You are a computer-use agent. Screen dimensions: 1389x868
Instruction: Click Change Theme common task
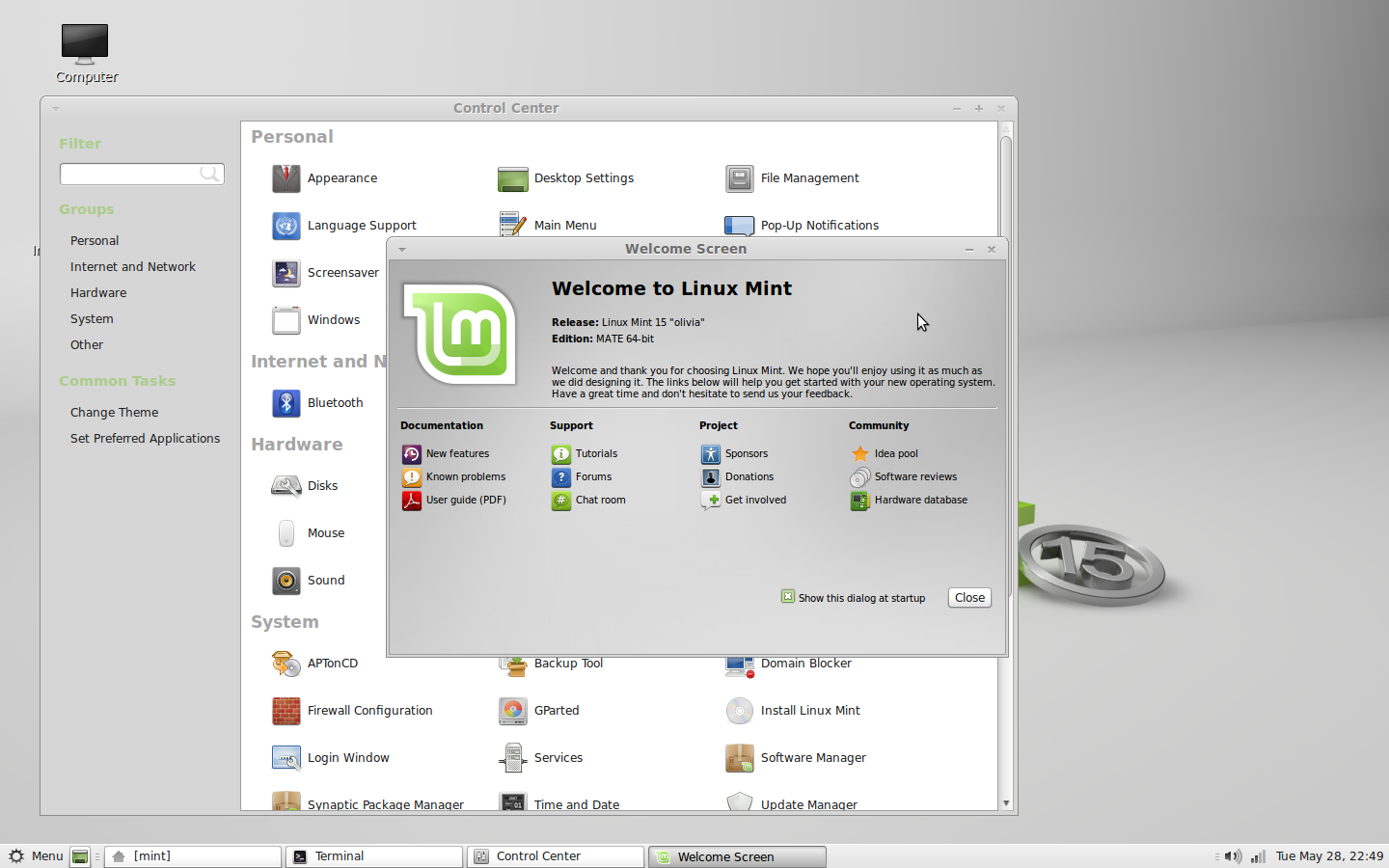[114, 413]
